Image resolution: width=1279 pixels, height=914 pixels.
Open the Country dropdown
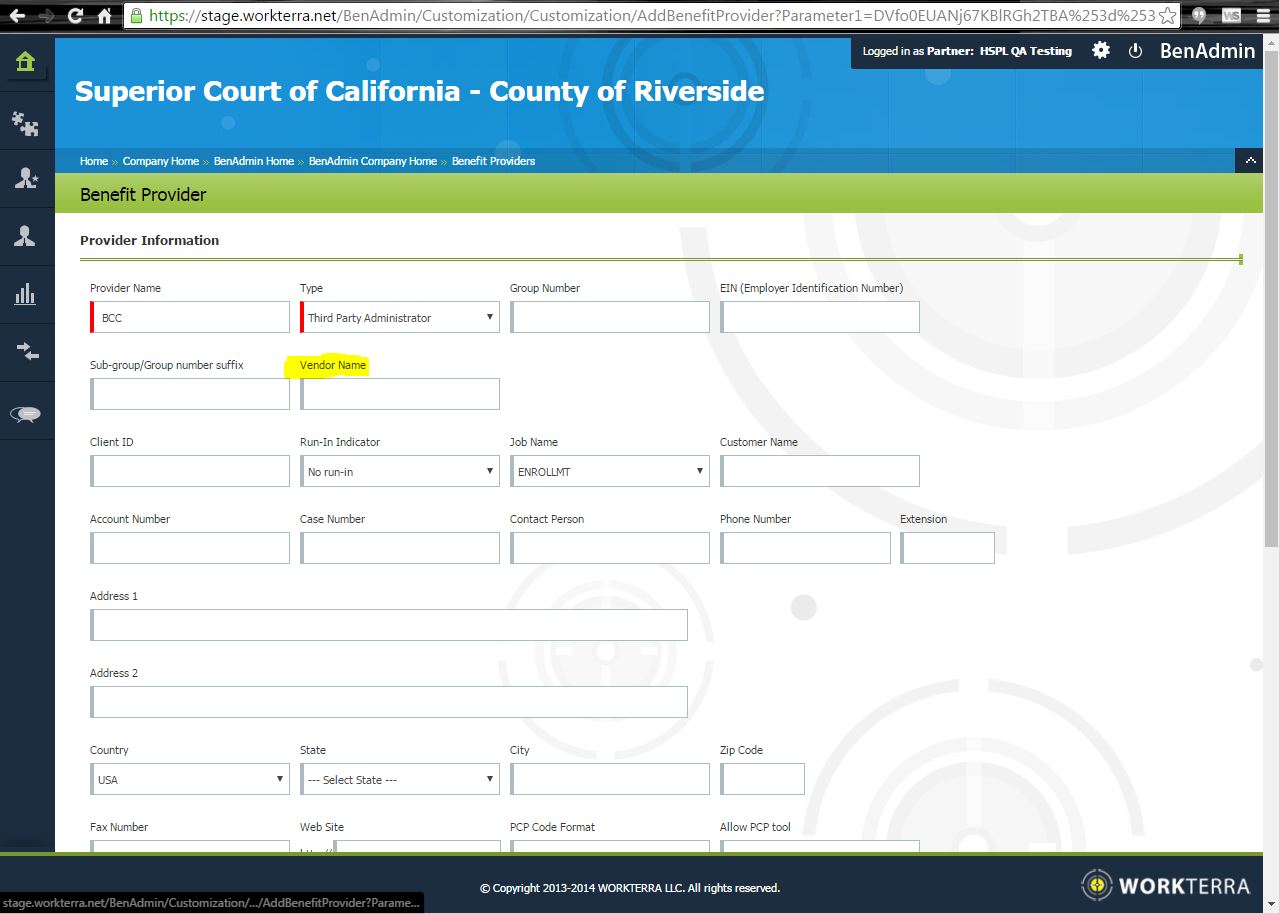coord(190,780)
